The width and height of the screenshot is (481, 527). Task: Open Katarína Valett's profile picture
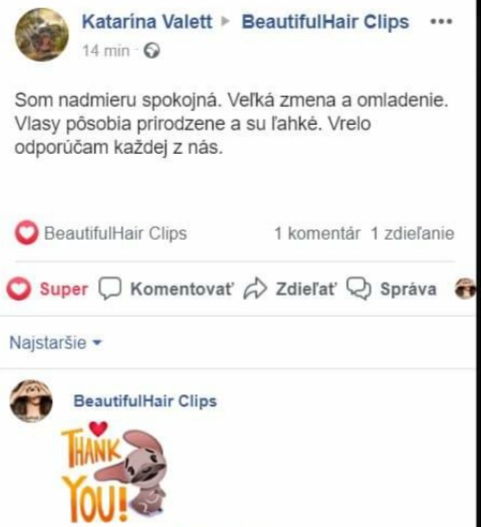42,35
